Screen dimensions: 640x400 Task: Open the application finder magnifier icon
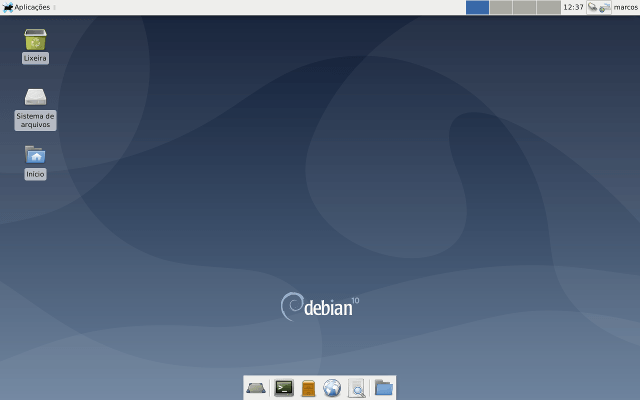357,388
